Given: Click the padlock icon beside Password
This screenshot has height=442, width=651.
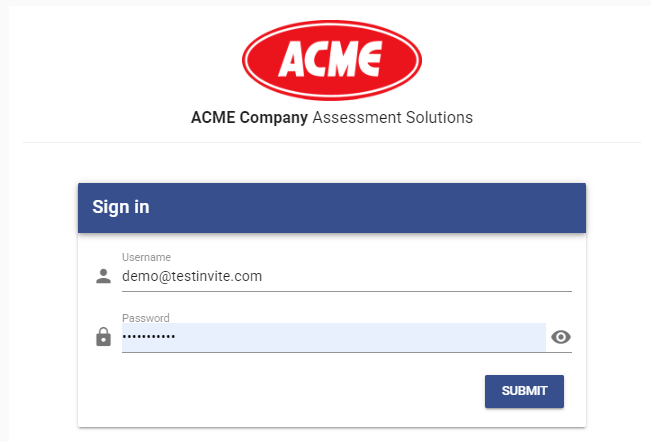Looking at the screenshot, I should click(x=103, y=337).
